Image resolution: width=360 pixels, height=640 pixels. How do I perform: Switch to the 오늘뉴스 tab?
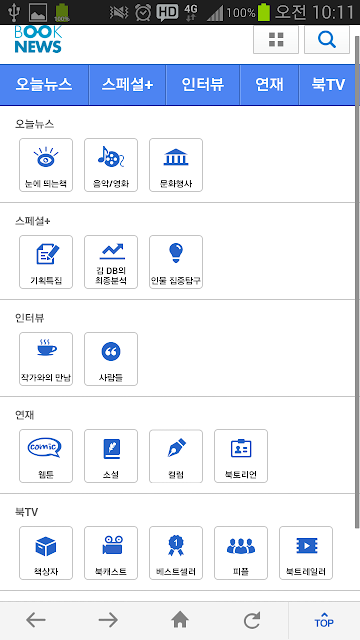click(44, 85)
